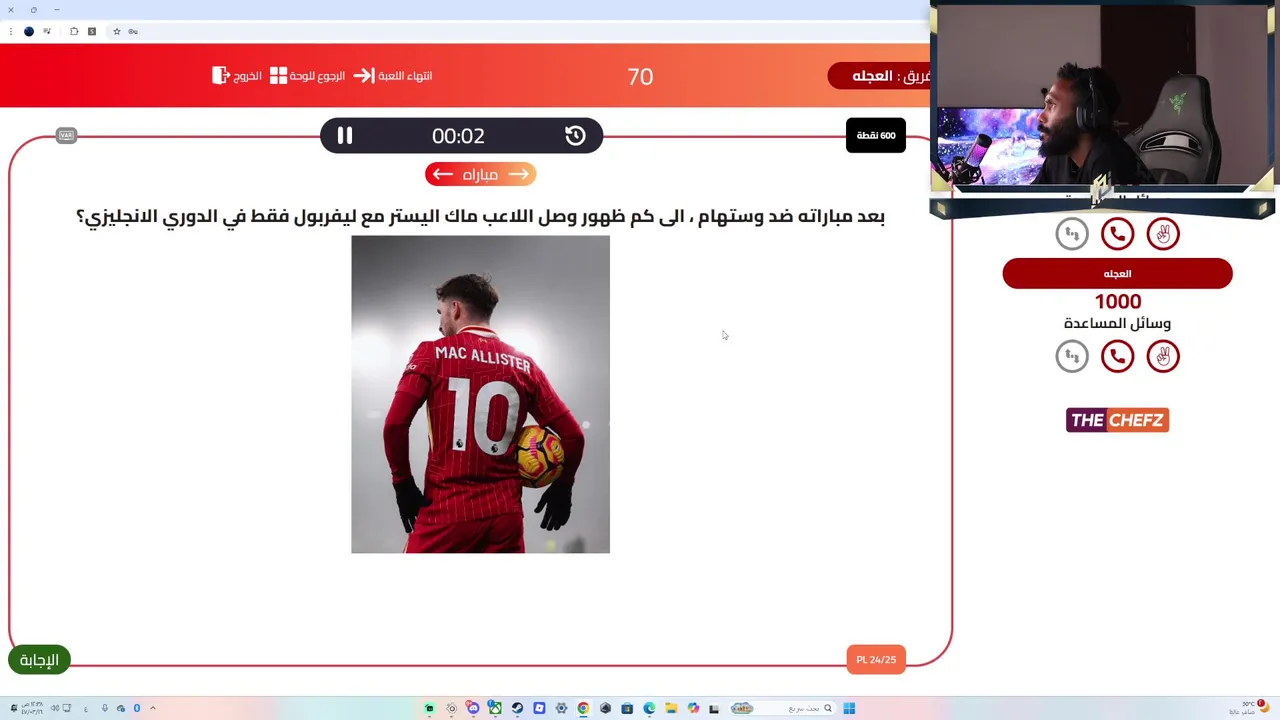The image size is (1280, 720).
Task: Open Copilot icon on taskbar
Action: 693,708
